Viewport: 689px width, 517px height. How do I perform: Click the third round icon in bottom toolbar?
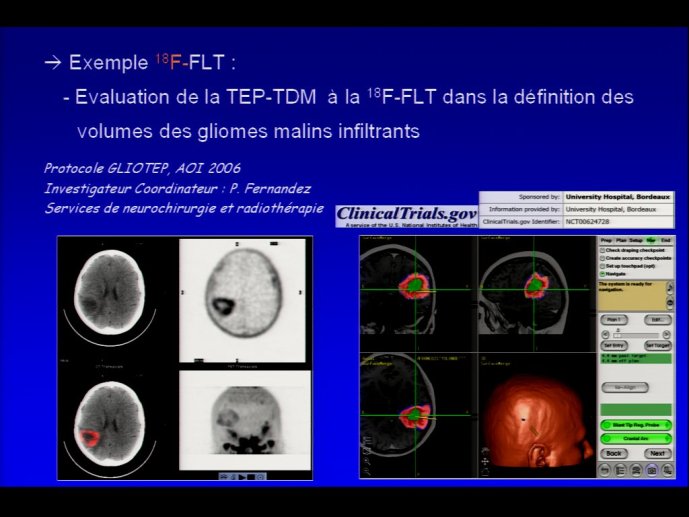[x=636, y=470]
